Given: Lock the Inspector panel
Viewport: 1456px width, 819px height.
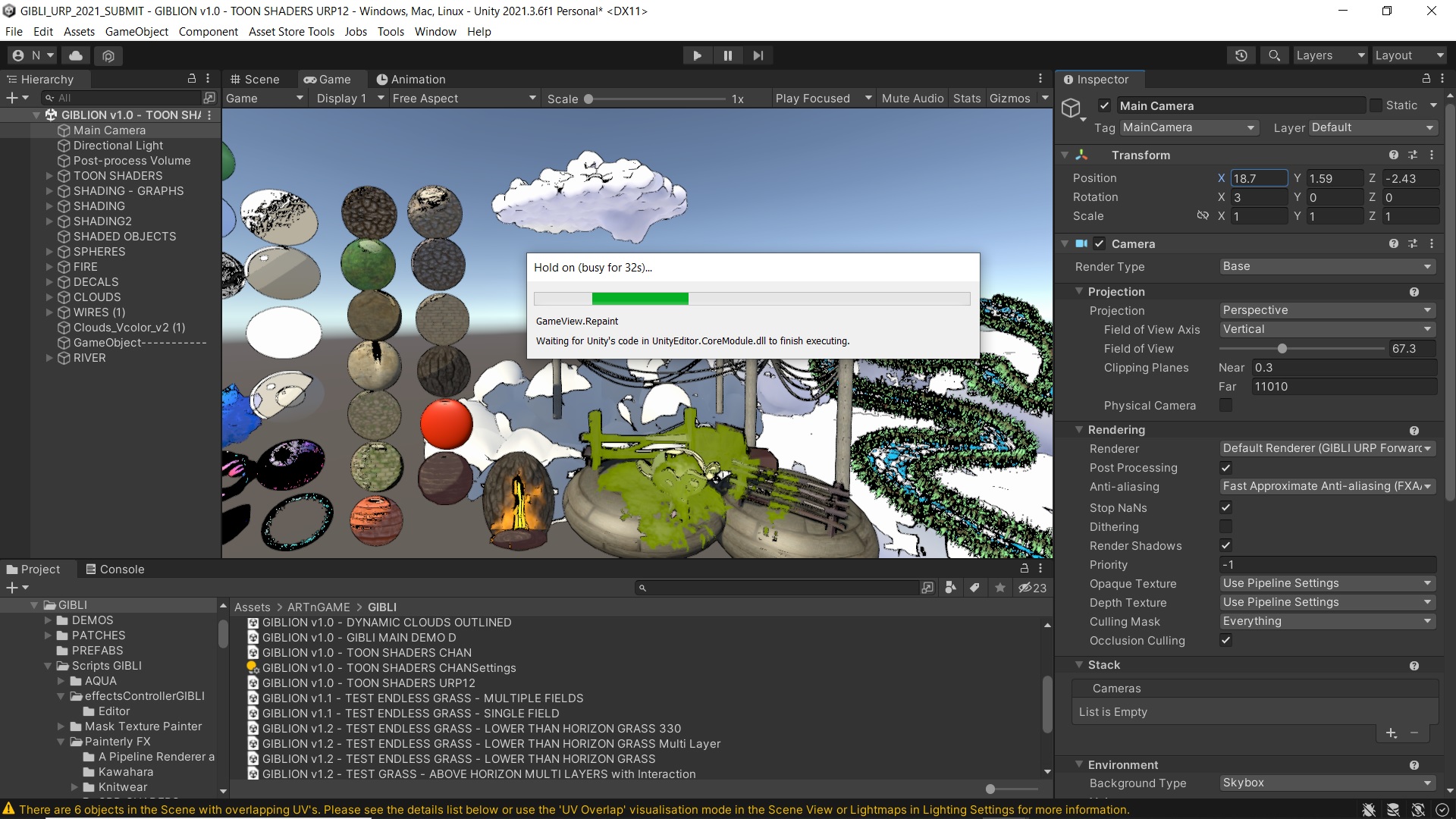Looking at the screenshot, I should point(1426,79).
